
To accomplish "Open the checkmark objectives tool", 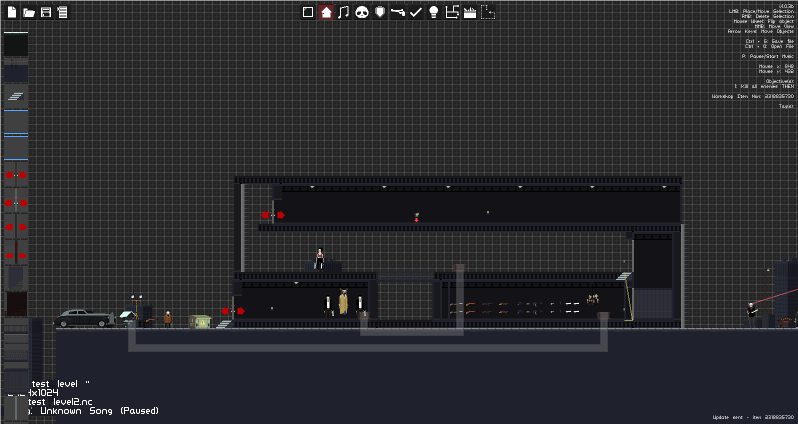I will (416, 12).
